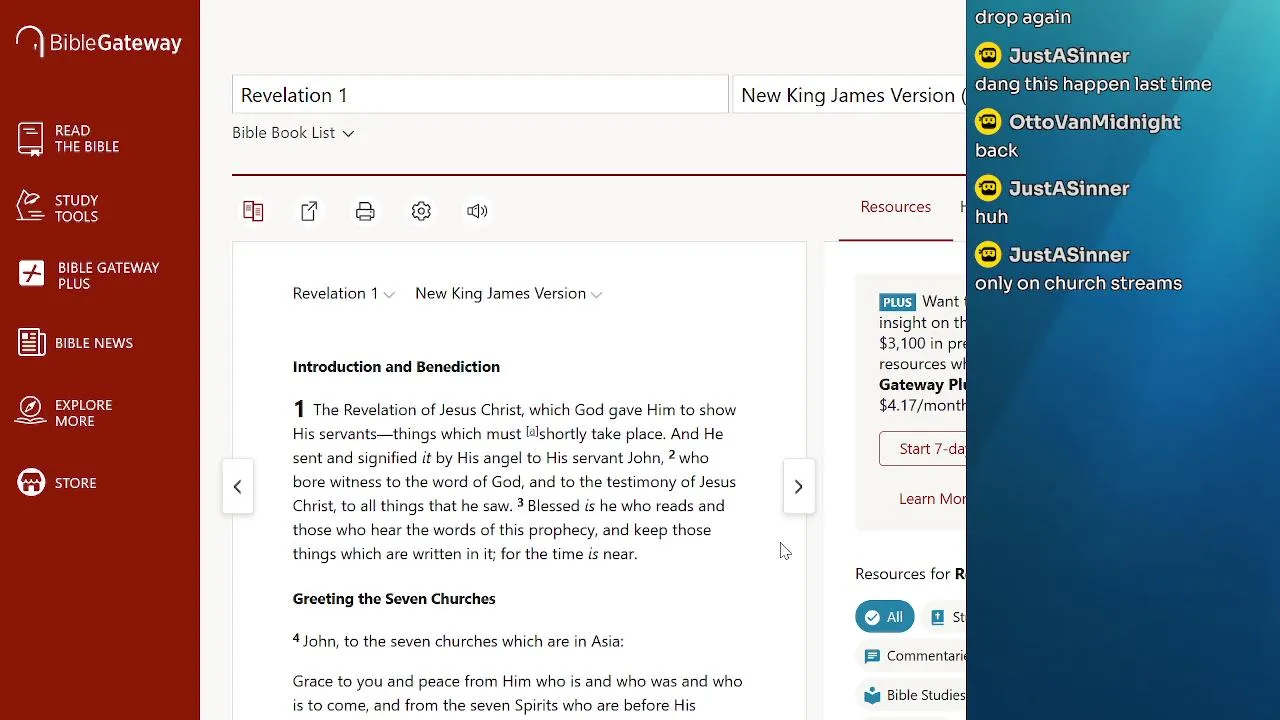Click the OttoVanMidnight username in chat
This screenshot has height=720, width=1280.
1095,122
